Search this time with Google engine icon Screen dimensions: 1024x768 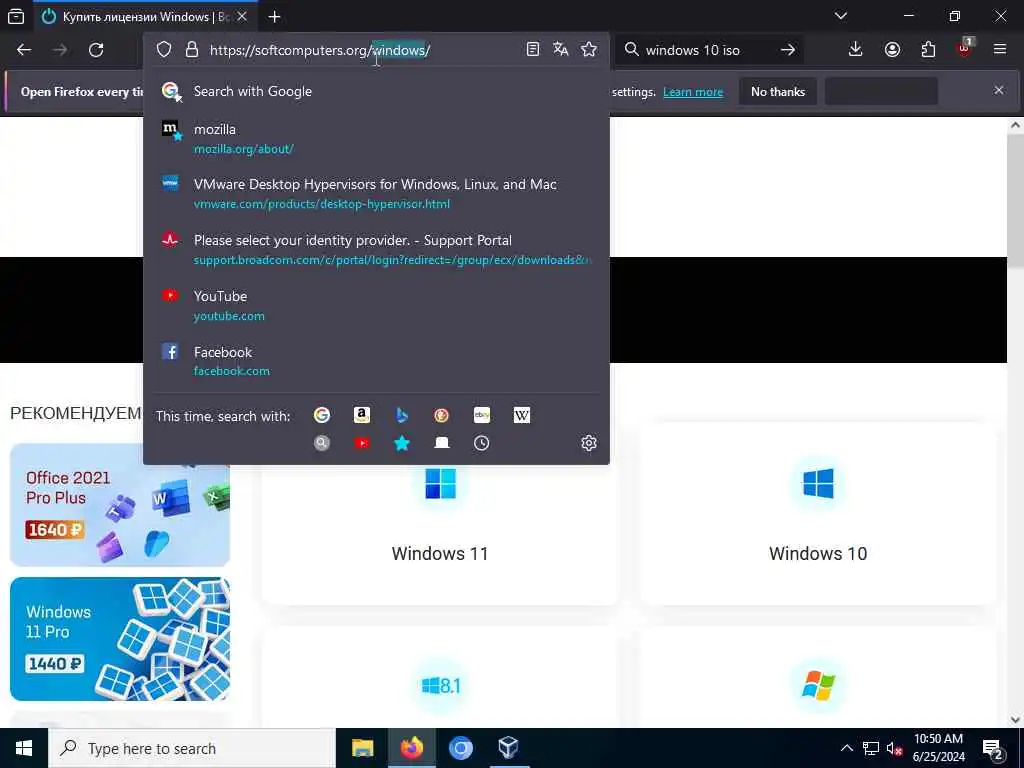(x=321, y=415)
